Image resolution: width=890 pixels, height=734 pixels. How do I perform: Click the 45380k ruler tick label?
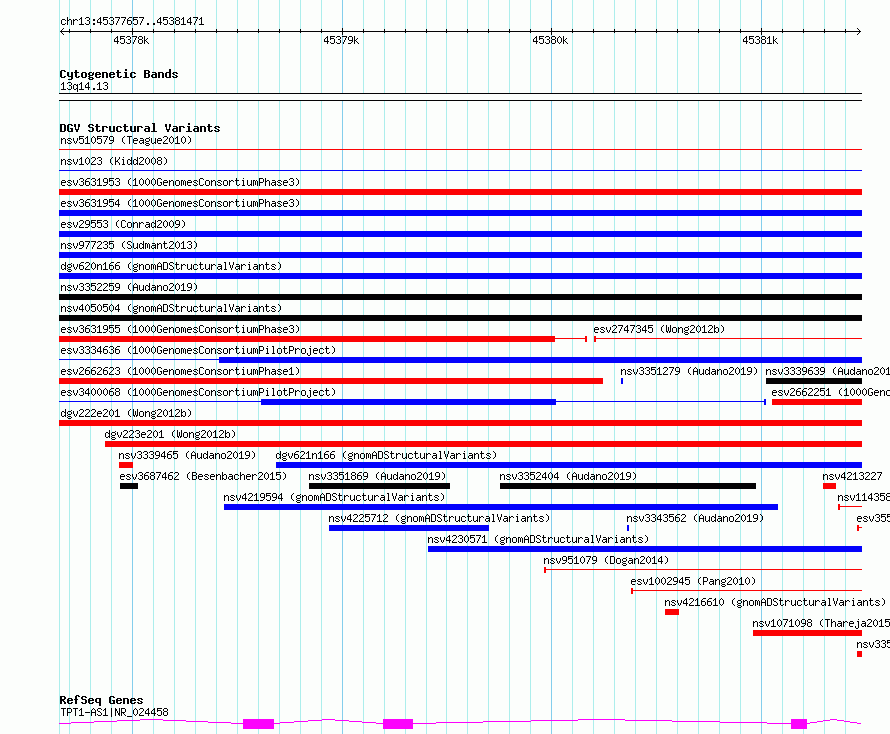pyautogui.click(x=550, y=40)
